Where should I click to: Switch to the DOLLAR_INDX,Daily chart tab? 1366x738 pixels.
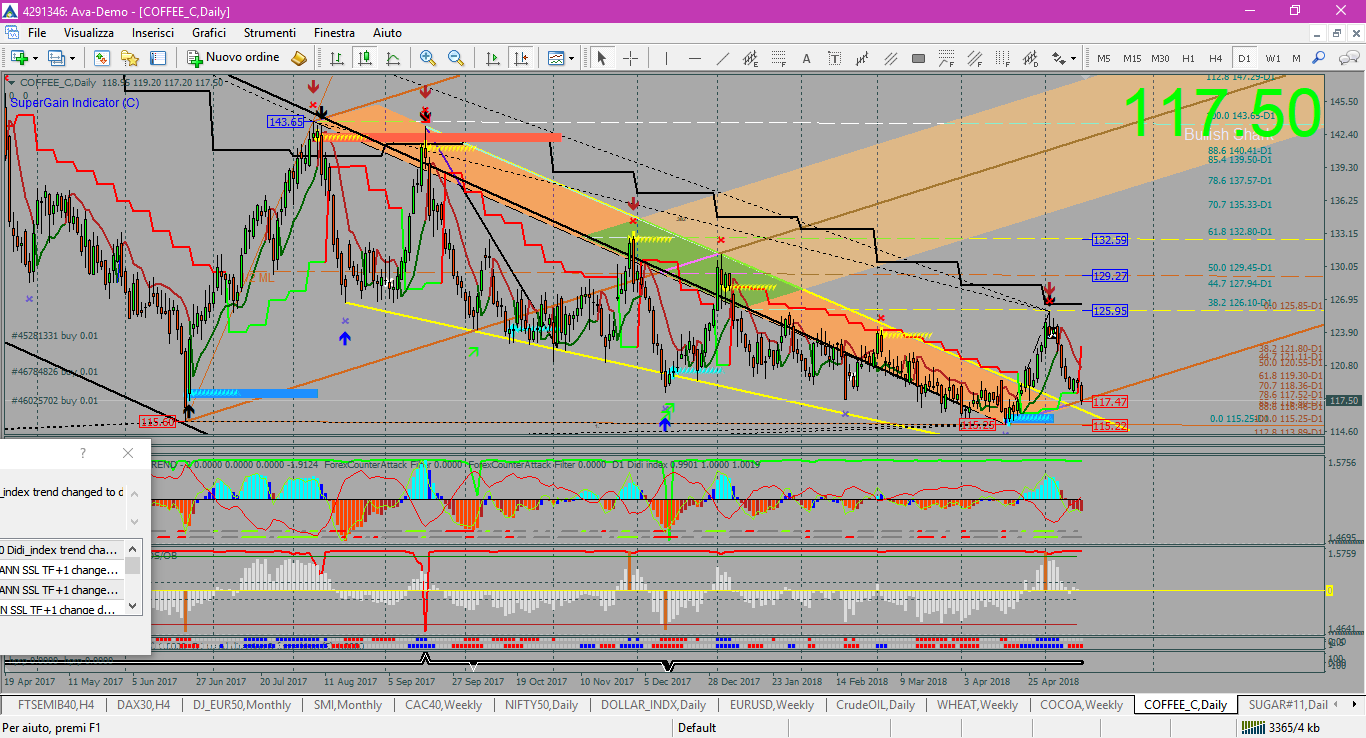[653, 705]
